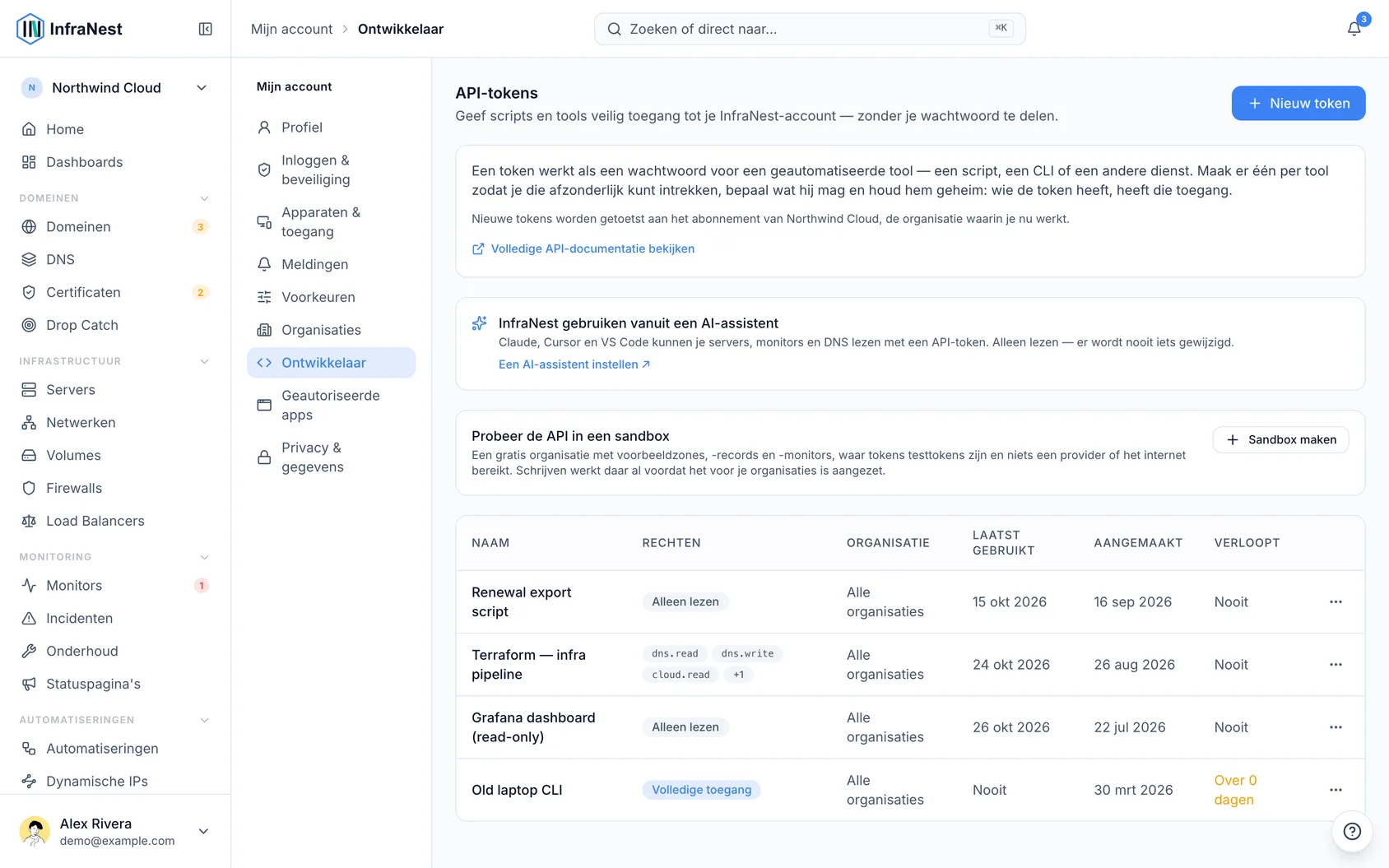Screen dimensions: 1389x868
Task: Collapse the Monitoring sidebar section
Action: click(205, 557)
